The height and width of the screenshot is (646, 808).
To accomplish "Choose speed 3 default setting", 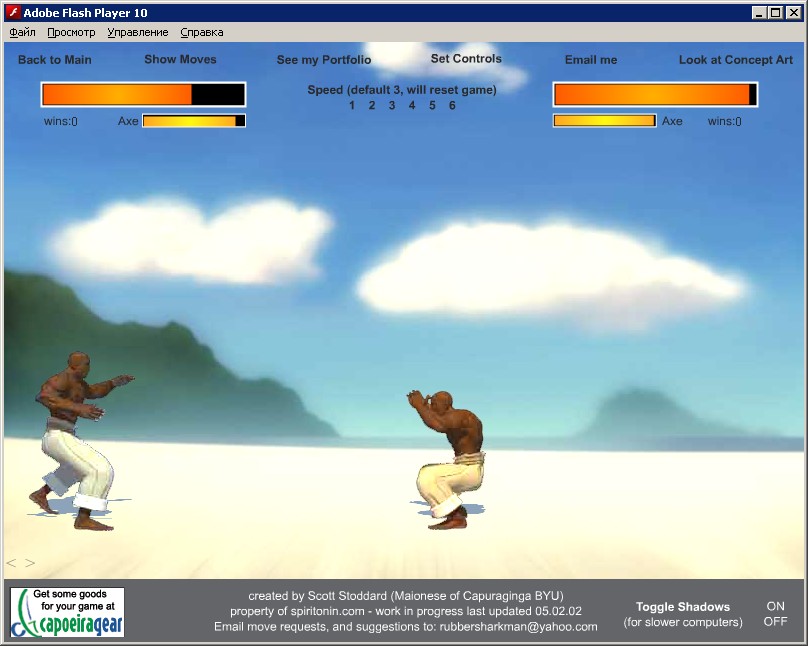I will (392, 106).
